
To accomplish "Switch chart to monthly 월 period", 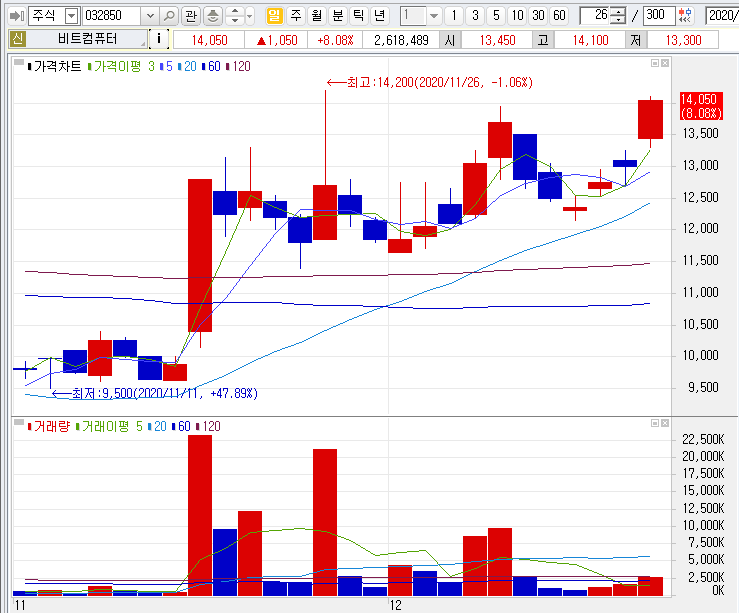I will click(317, 16).
